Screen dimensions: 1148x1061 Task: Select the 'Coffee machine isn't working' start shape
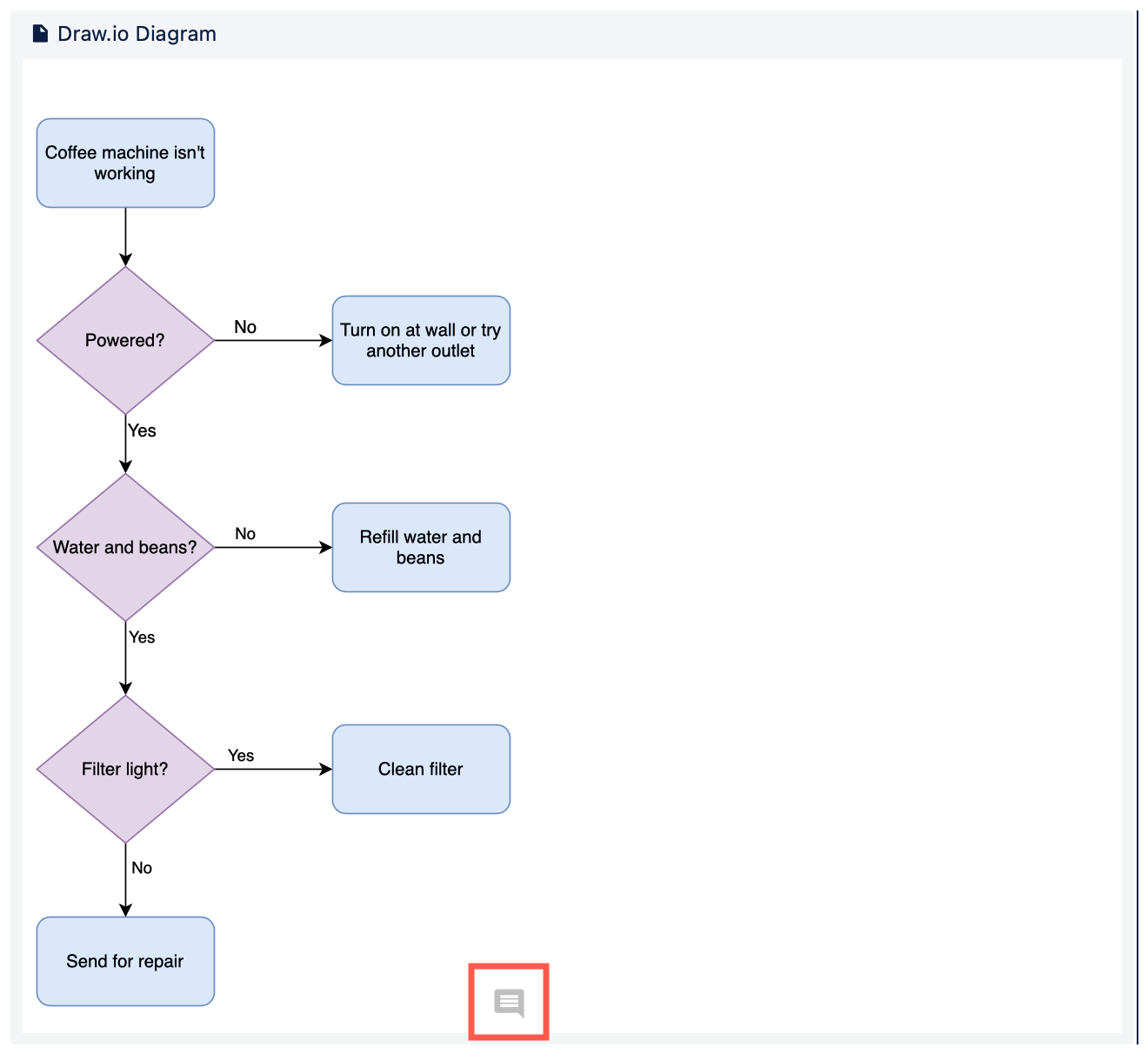click(x=124, y=163)
